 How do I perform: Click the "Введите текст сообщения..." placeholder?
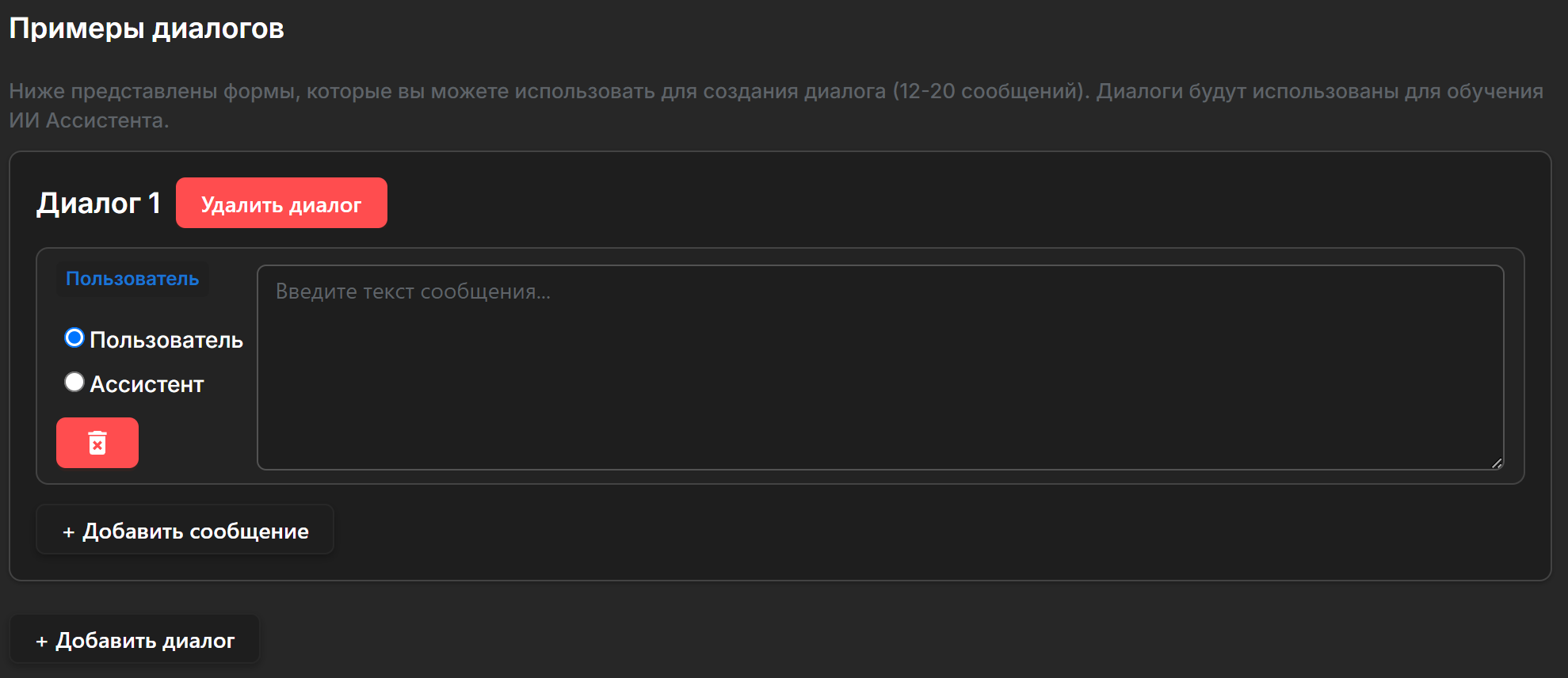point(413,291)
